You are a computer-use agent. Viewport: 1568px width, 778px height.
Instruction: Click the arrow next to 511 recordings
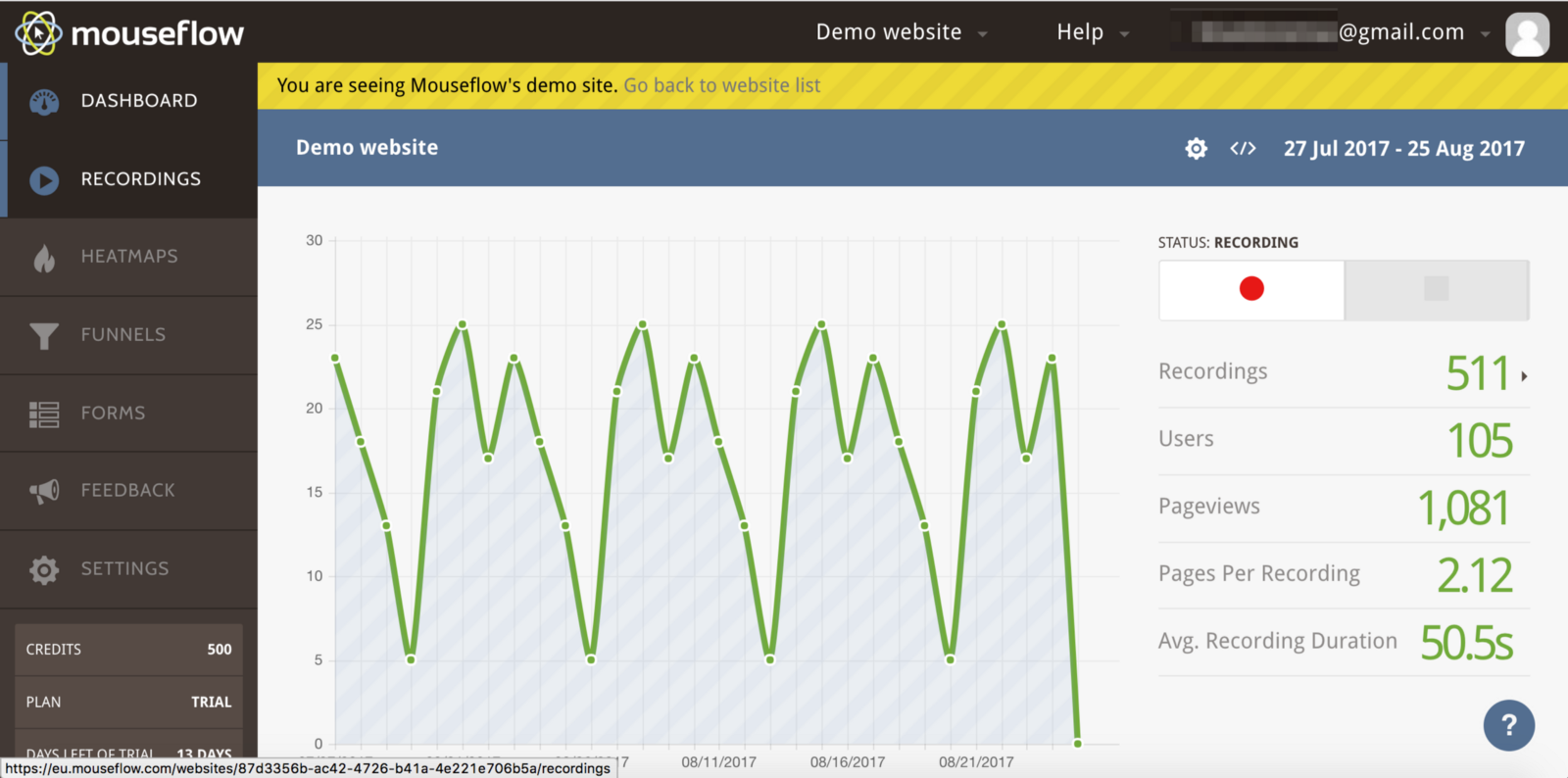coord(1524,376)
